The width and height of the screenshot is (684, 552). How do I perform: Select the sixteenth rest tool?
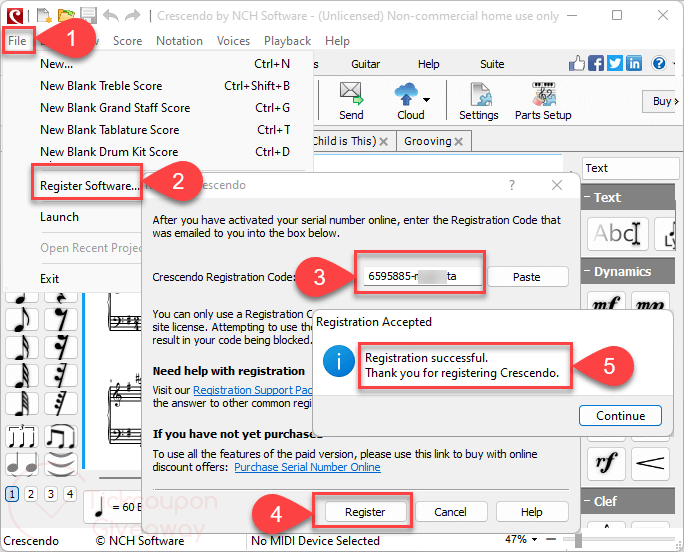coord(61,347)
